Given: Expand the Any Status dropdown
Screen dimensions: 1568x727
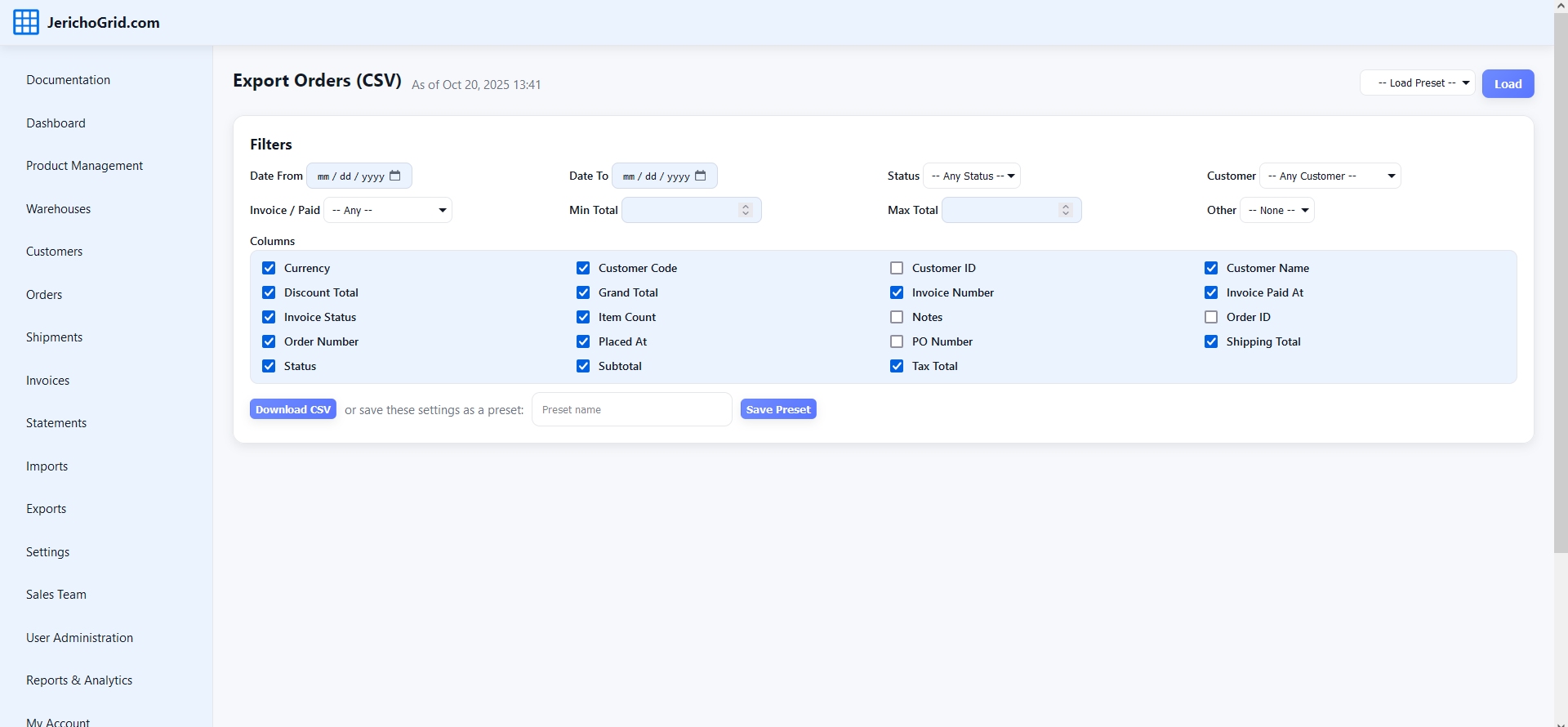Looking at the screenshot, I should (972, 176).
